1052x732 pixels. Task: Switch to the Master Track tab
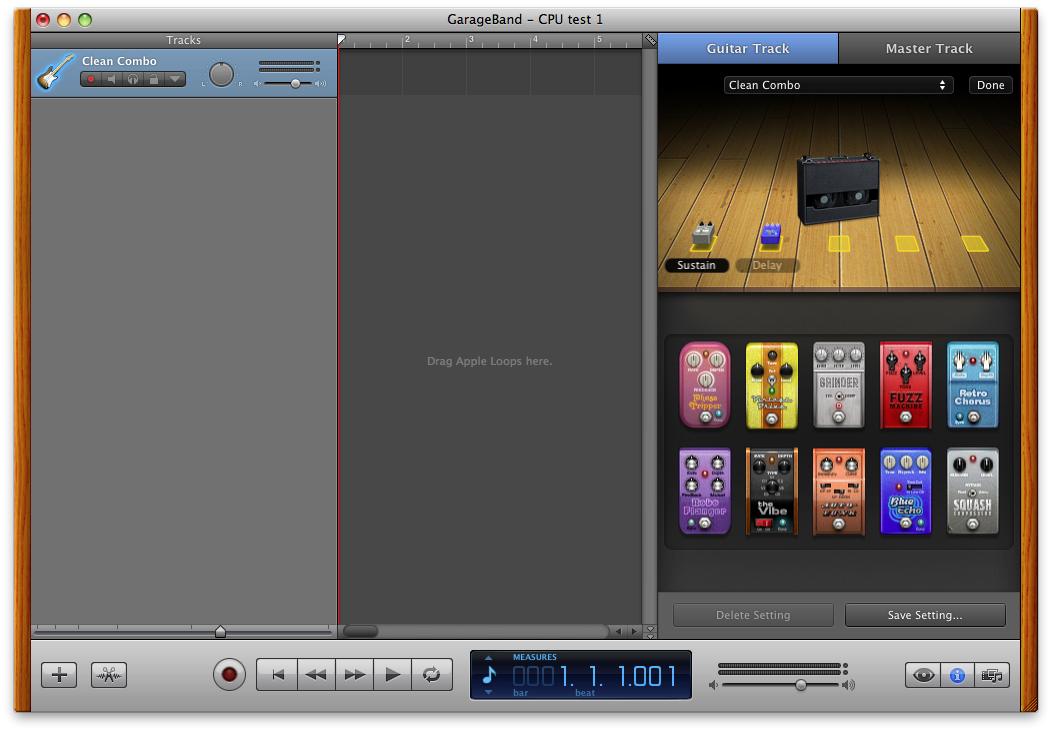click(x=929, y=48)
